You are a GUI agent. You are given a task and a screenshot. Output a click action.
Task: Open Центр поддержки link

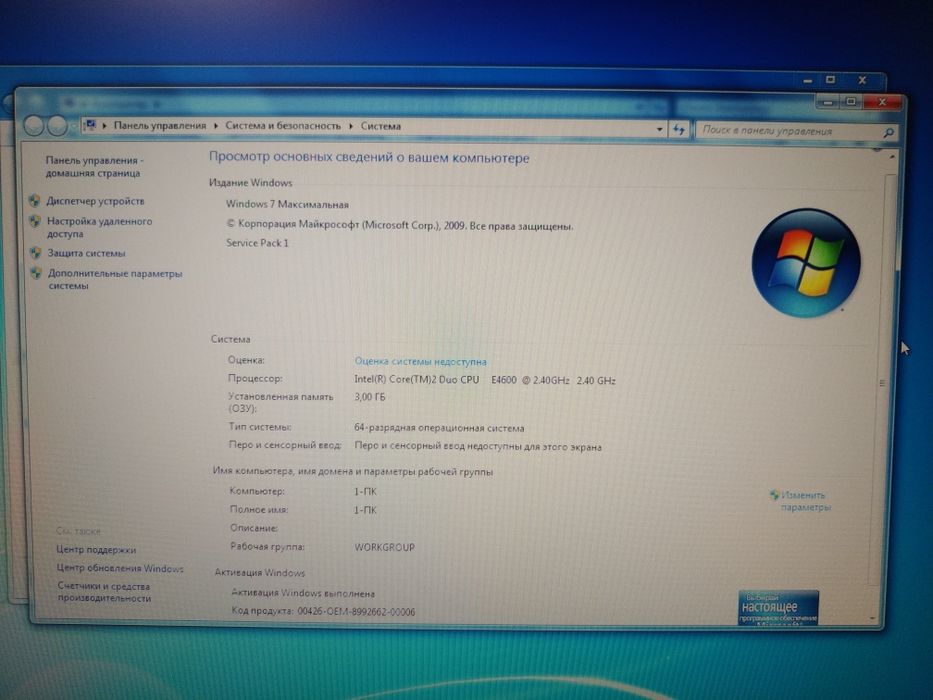[x=96, y=550]
